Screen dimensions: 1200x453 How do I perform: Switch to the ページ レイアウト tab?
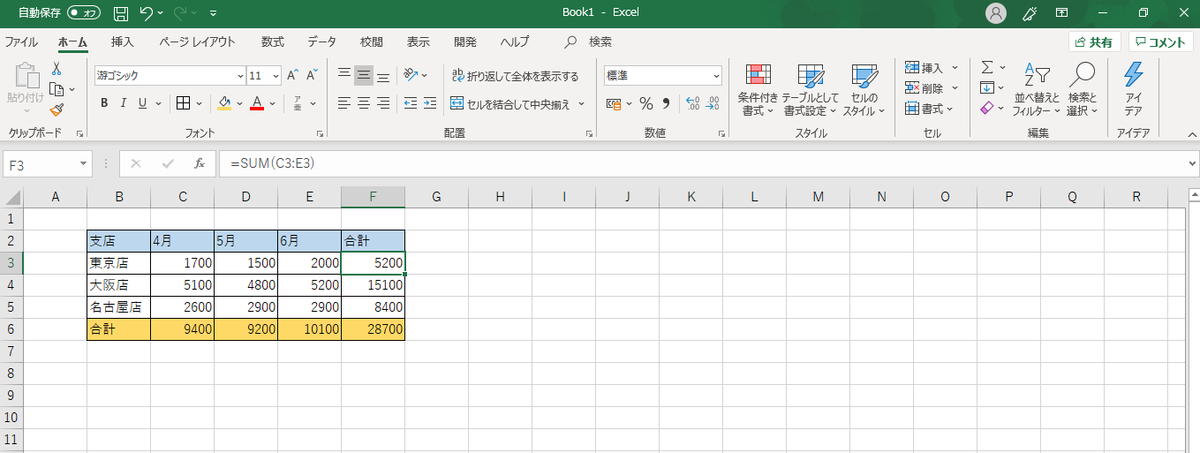coord(198,42)
